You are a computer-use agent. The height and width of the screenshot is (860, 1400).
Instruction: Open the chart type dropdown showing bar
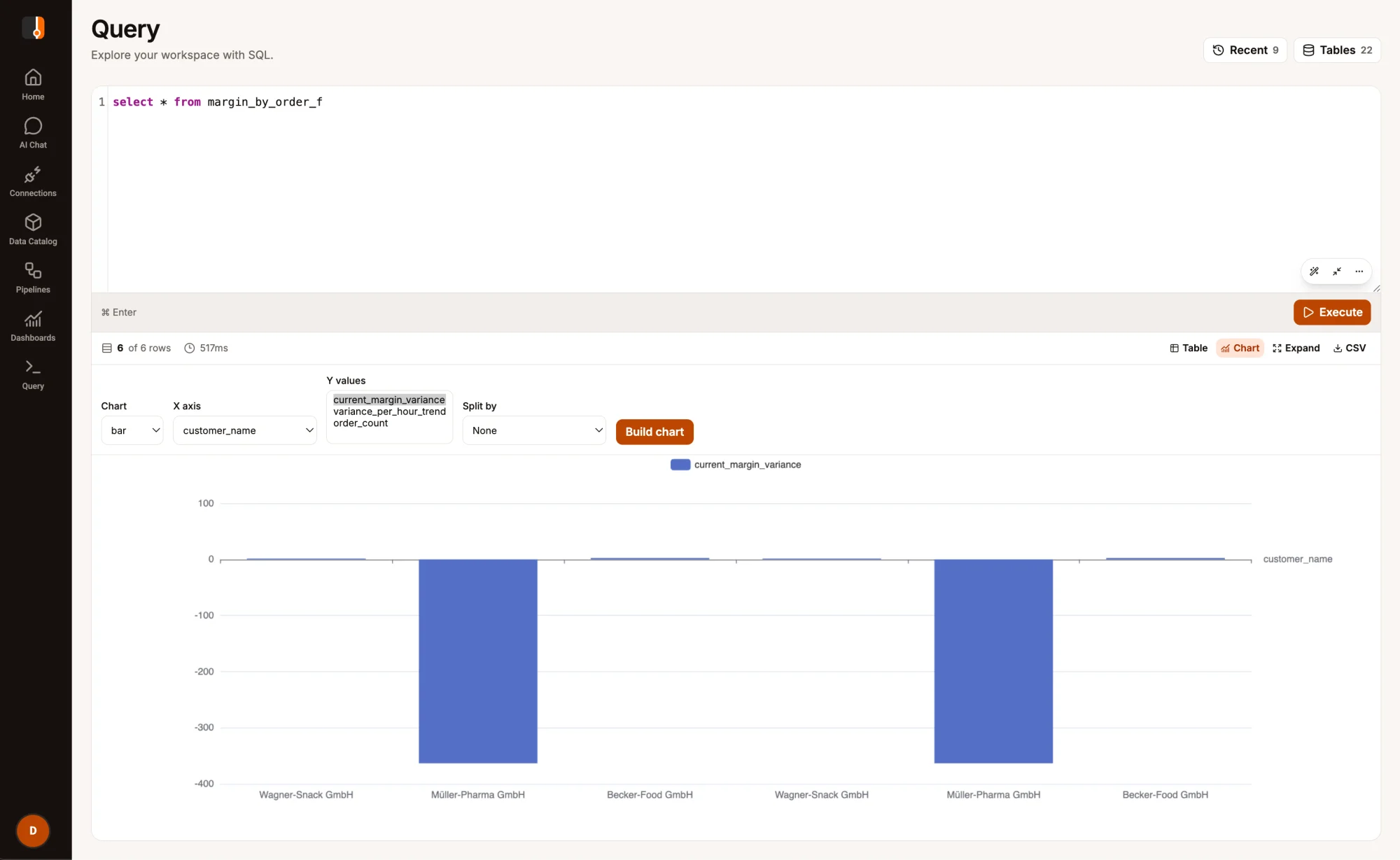click(132, 430)
